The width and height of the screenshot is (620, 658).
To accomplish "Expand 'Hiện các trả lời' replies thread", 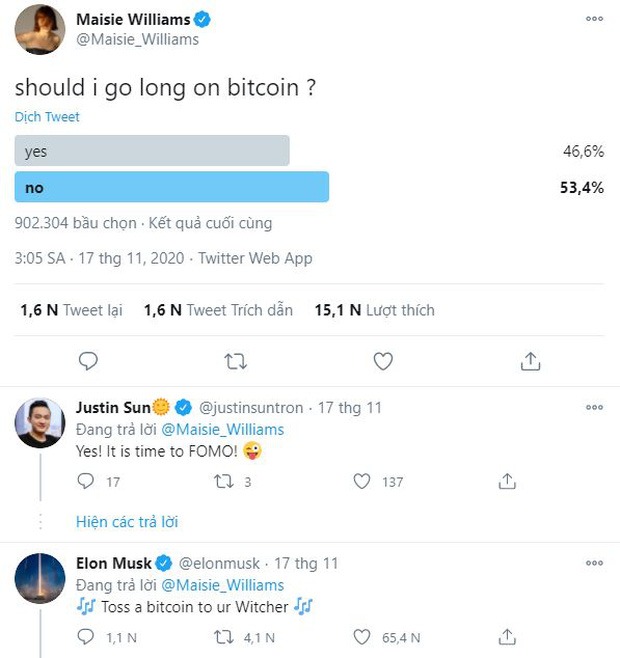I will 127,521.
